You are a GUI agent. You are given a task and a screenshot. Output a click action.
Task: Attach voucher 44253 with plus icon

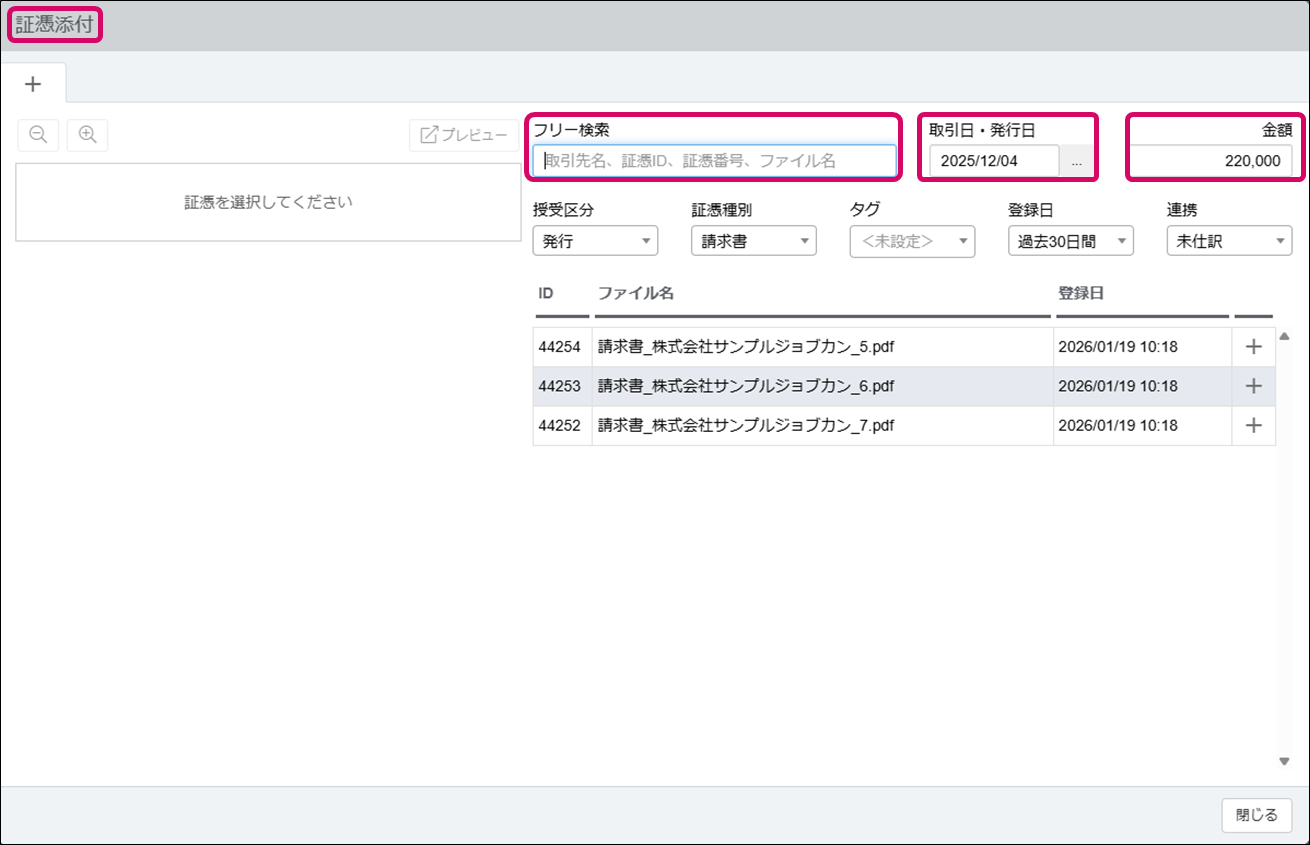tap(1253, 386)
